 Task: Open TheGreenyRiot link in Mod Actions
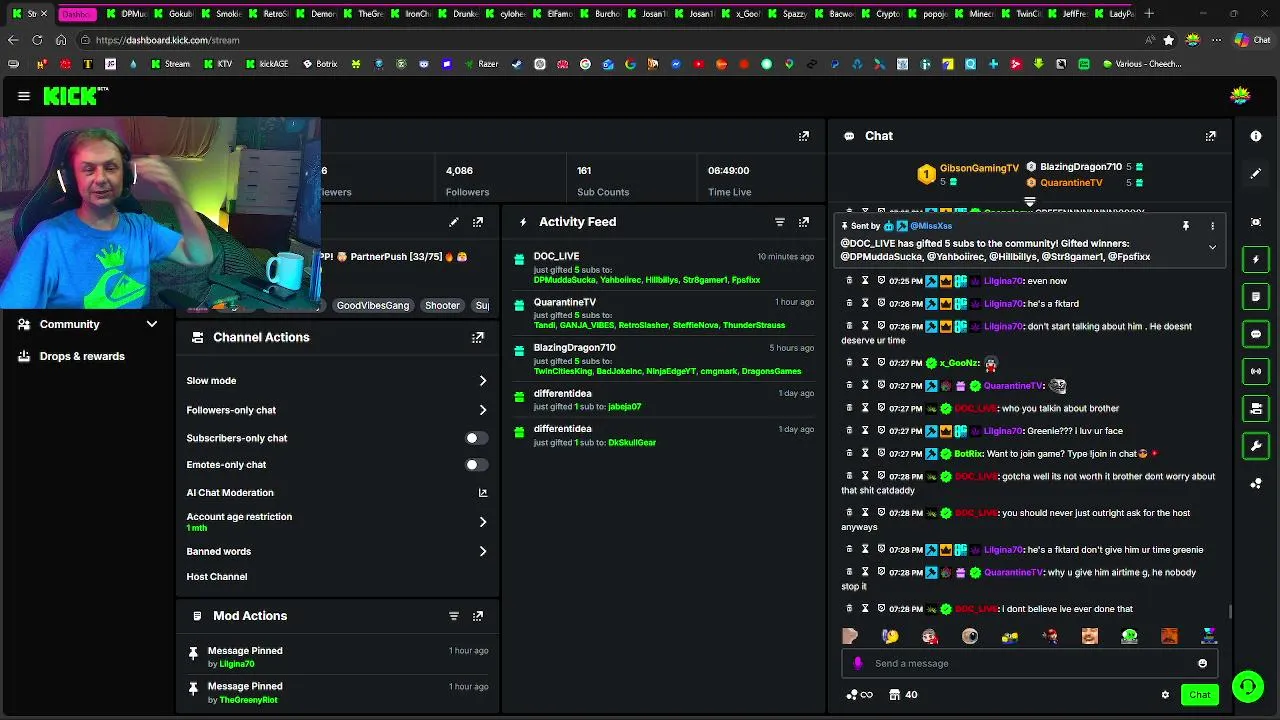tap(248, 700)
